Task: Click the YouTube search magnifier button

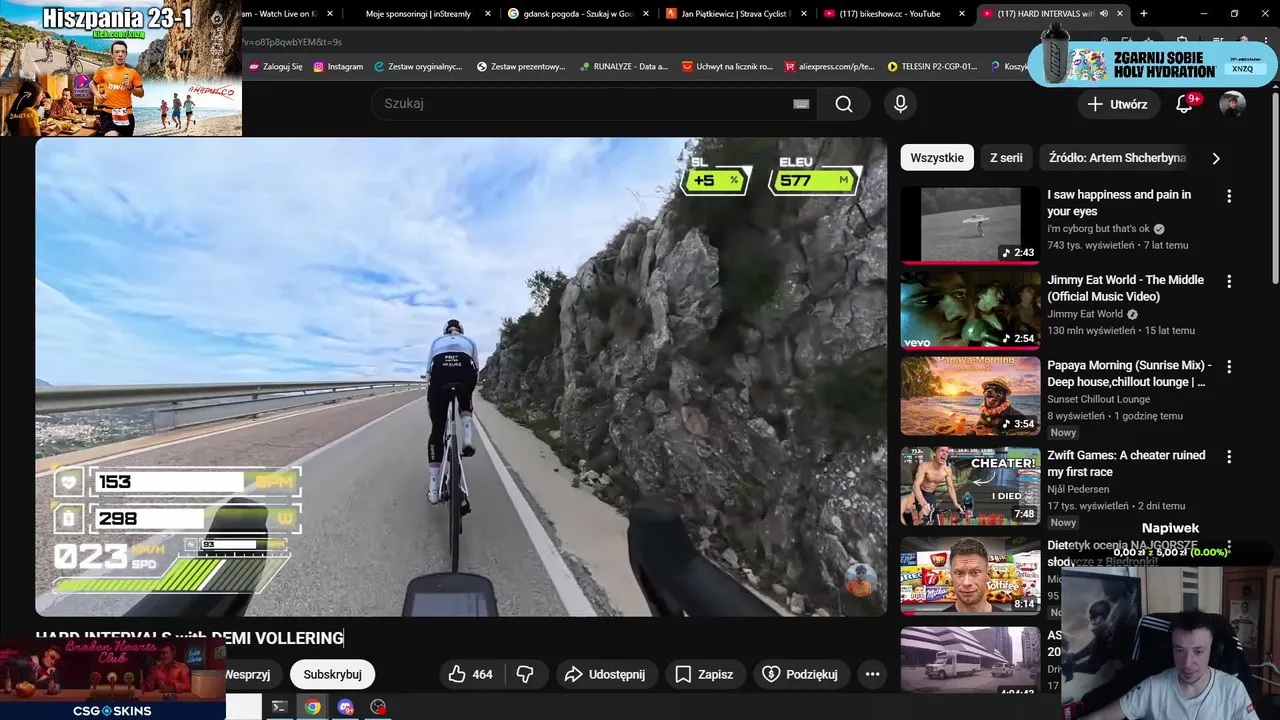Action: pyautogui.click(x=844, y=104)
